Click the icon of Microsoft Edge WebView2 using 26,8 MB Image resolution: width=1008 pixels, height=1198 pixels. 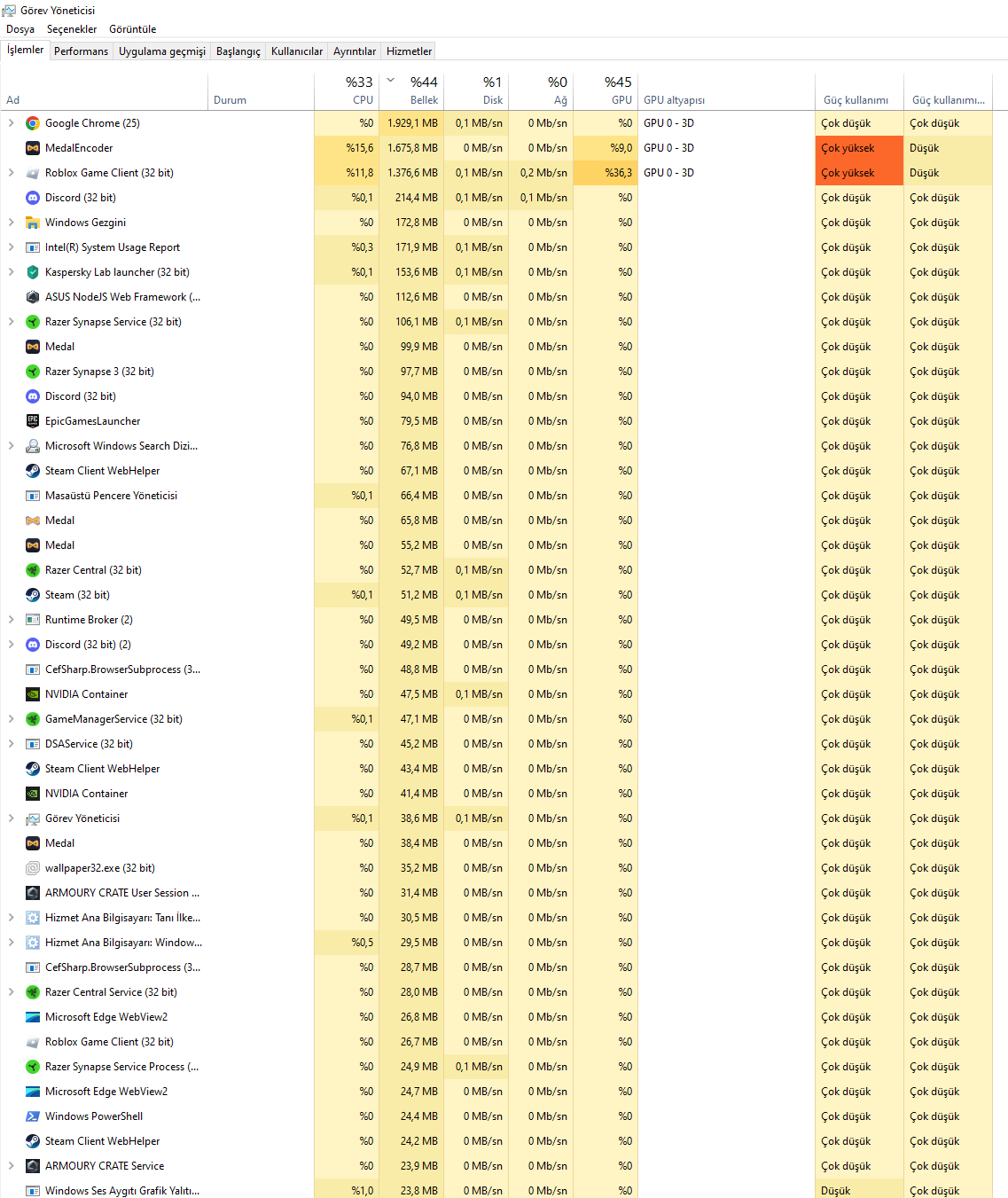point(33,1017)
